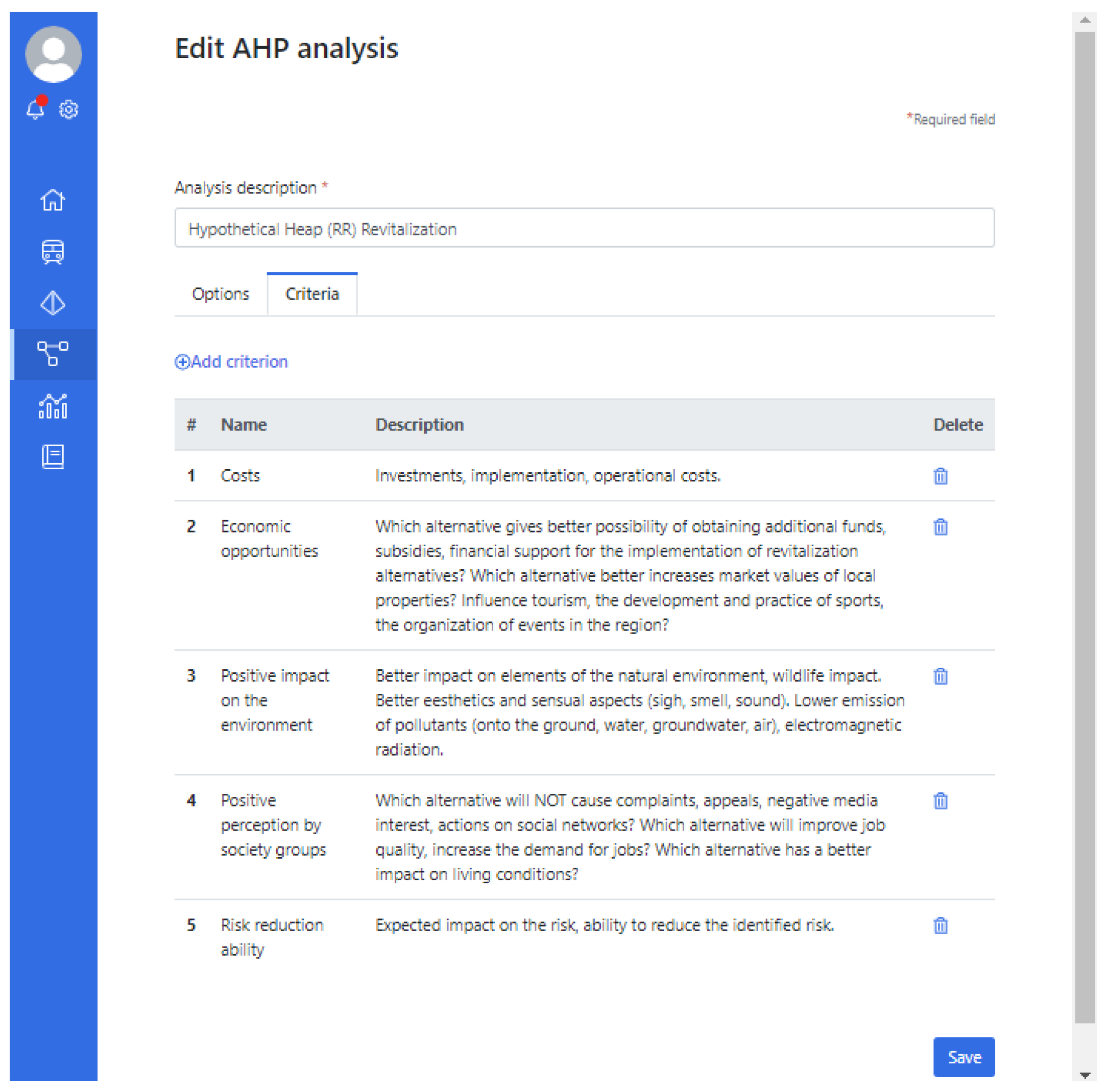Select the AHP hierarchy sidebar icon
Image resolution: width=1109 pixels, height=1092 pixels.
coord(53,354)
